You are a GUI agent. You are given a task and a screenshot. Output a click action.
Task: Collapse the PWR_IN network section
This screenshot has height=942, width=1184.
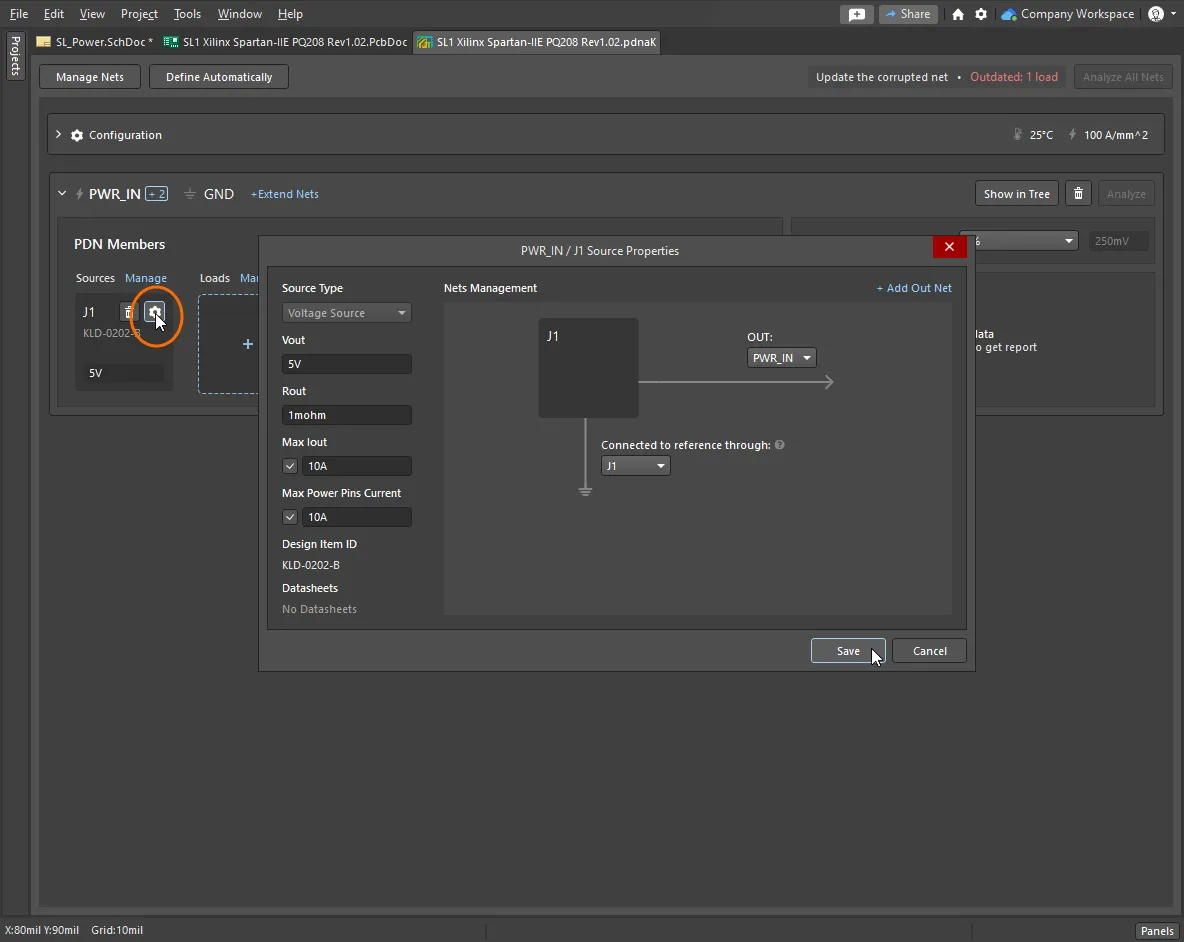pos(62,194)
